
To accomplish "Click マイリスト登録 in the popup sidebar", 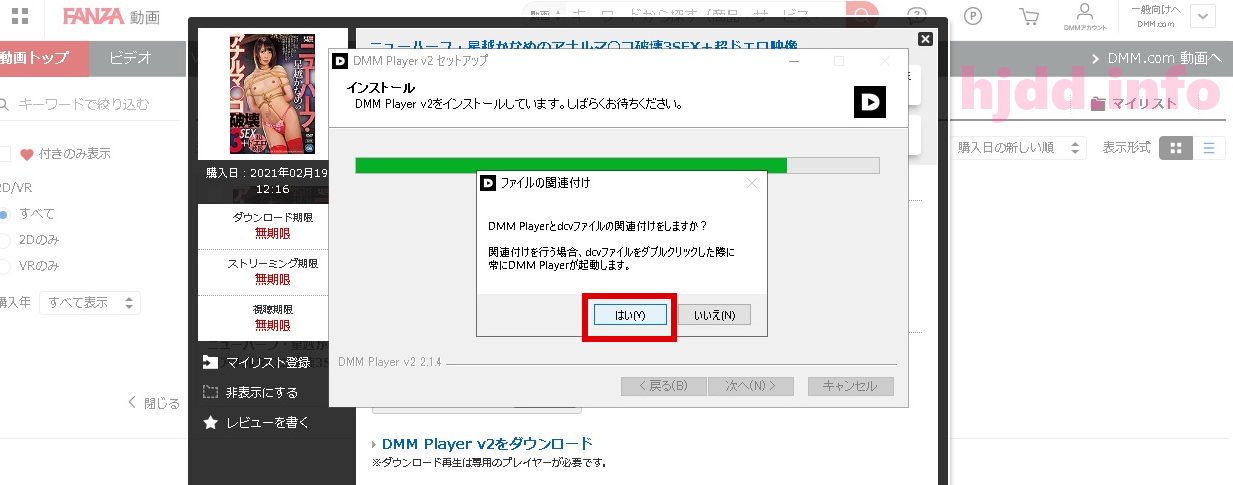I will 256,362.
